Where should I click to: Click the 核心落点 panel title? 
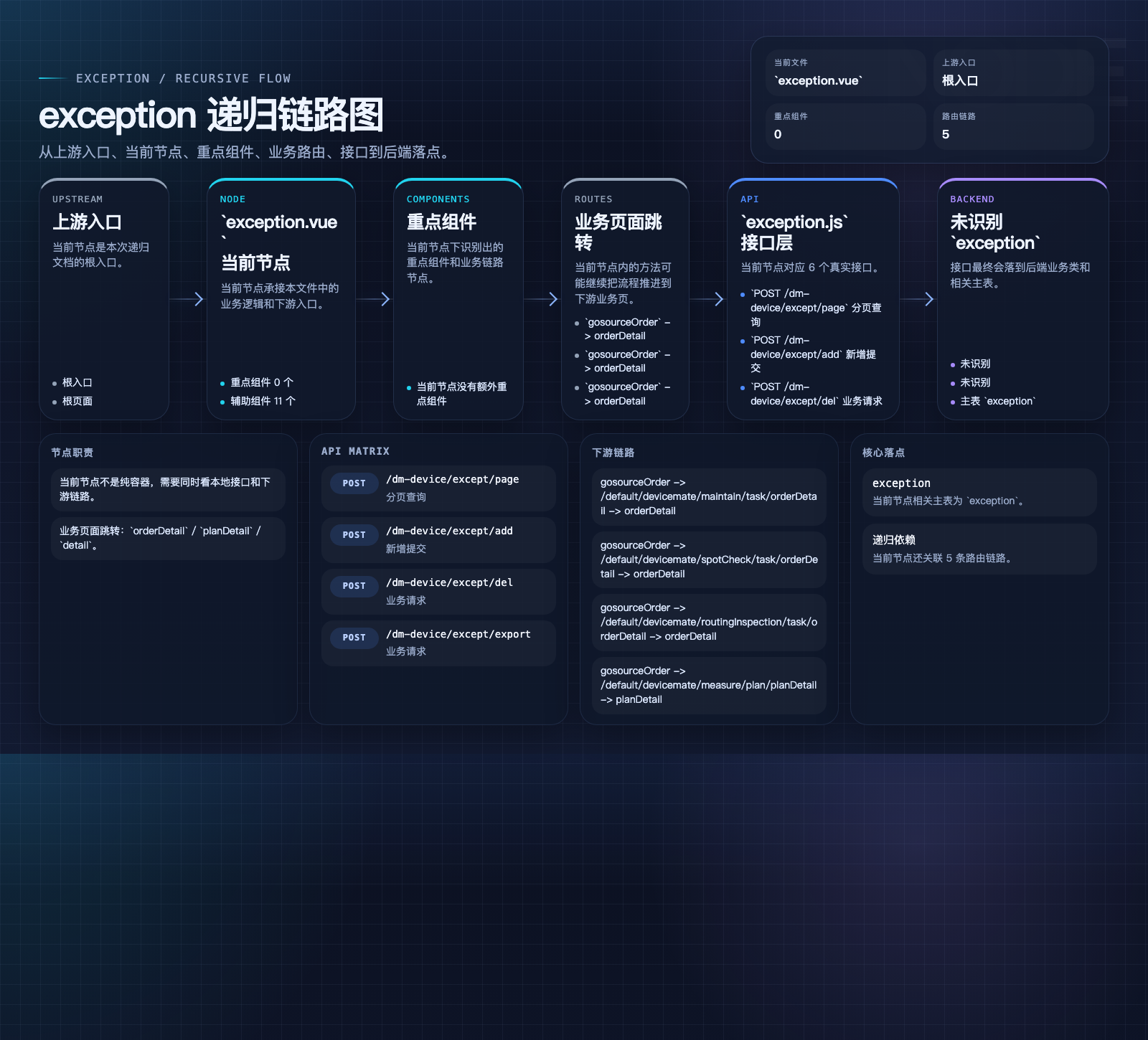884,453
